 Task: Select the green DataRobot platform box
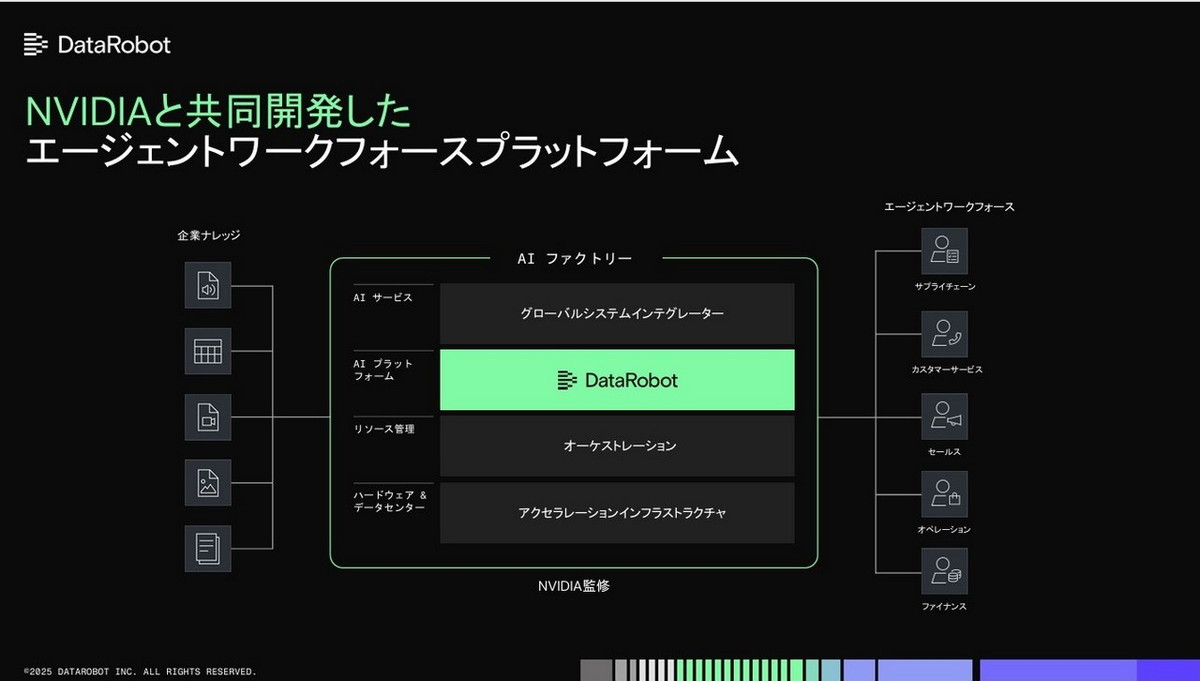[617, 380]
